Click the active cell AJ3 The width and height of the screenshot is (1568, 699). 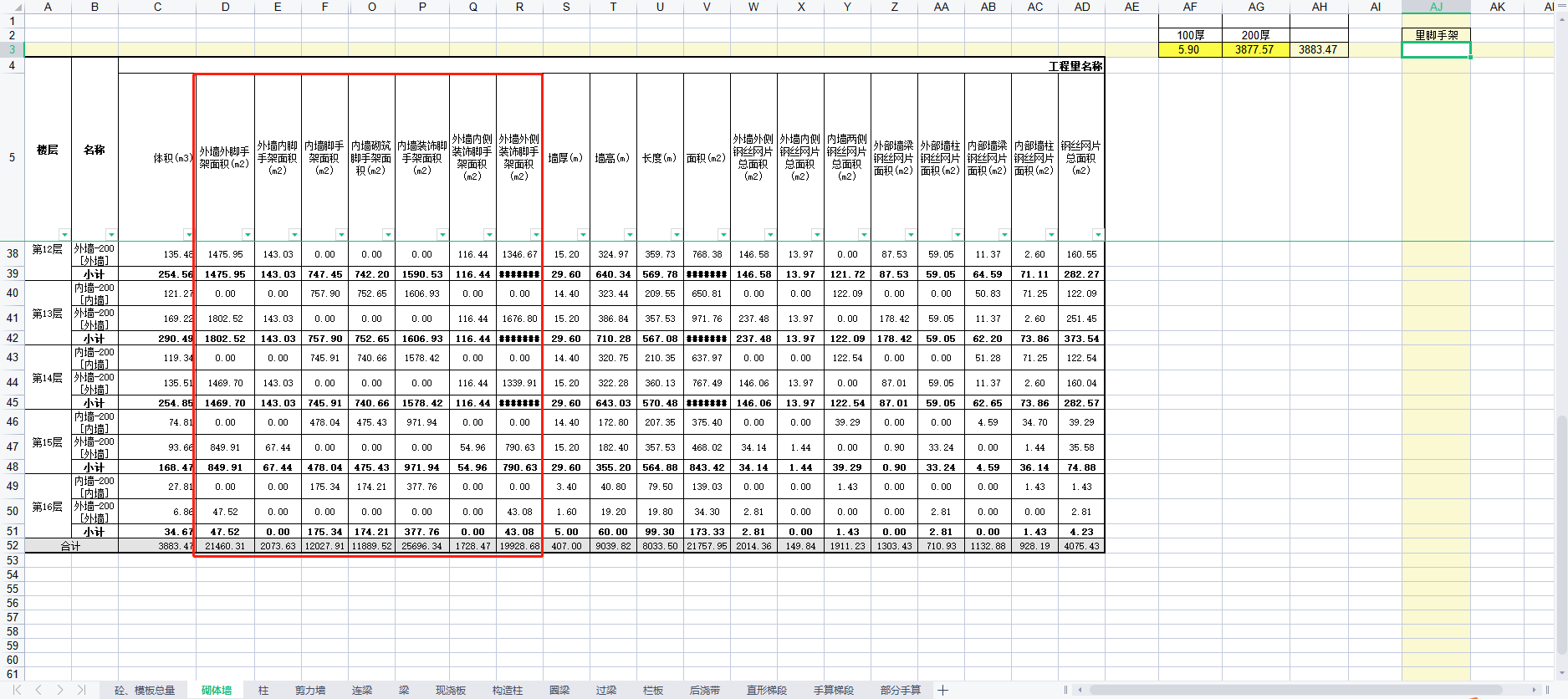coord(1436,49)
